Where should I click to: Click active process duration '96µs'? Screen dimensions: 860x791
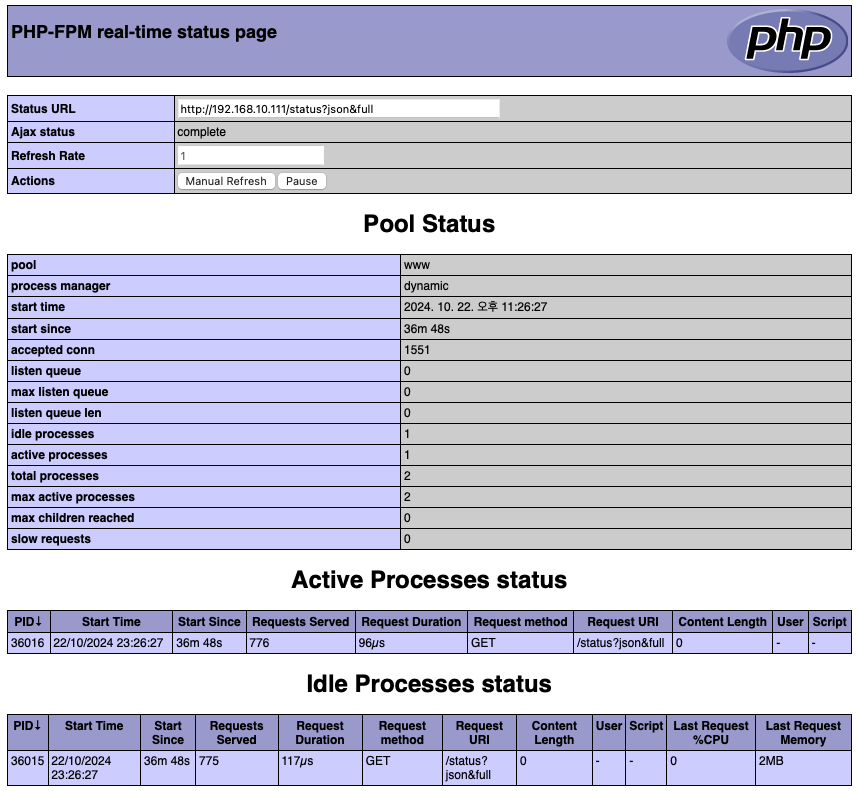(372, 642)
